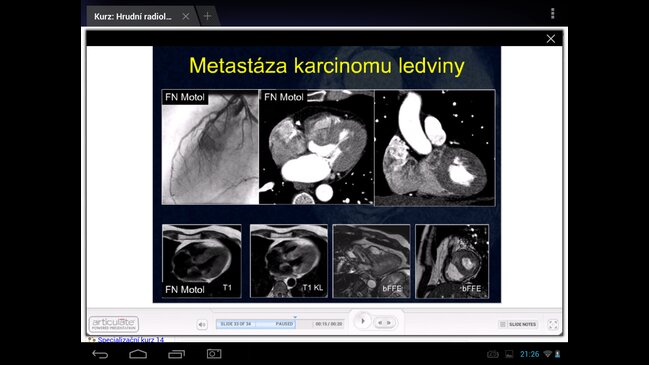Close the presentation overlay
This screenshot has width=649, height=365.
pos(550,38)
